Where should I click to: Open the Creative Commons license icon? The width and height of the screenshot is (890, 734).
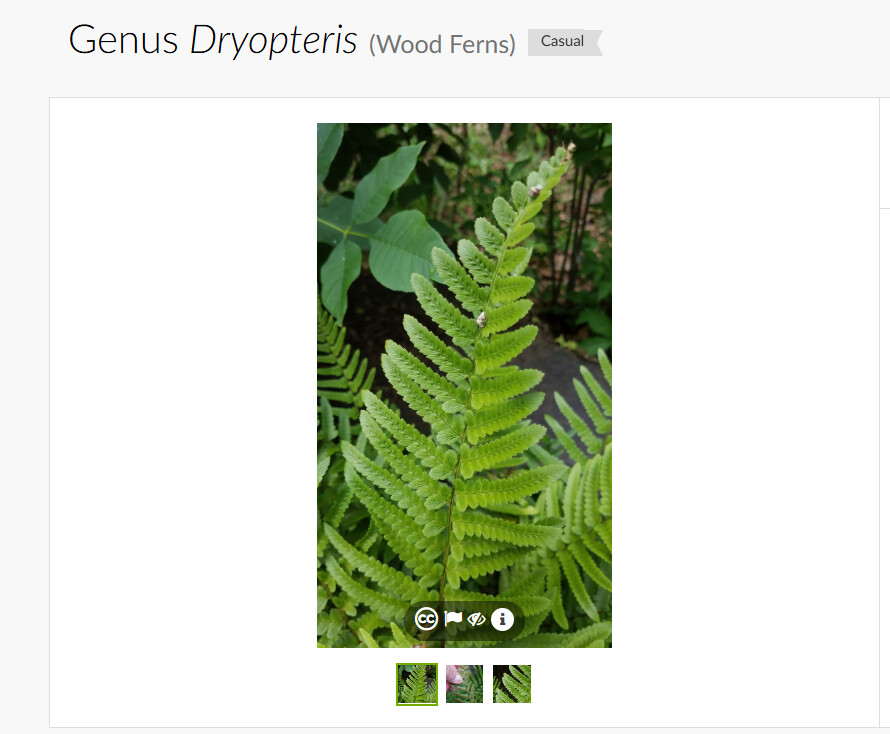[x=426, y=619]
